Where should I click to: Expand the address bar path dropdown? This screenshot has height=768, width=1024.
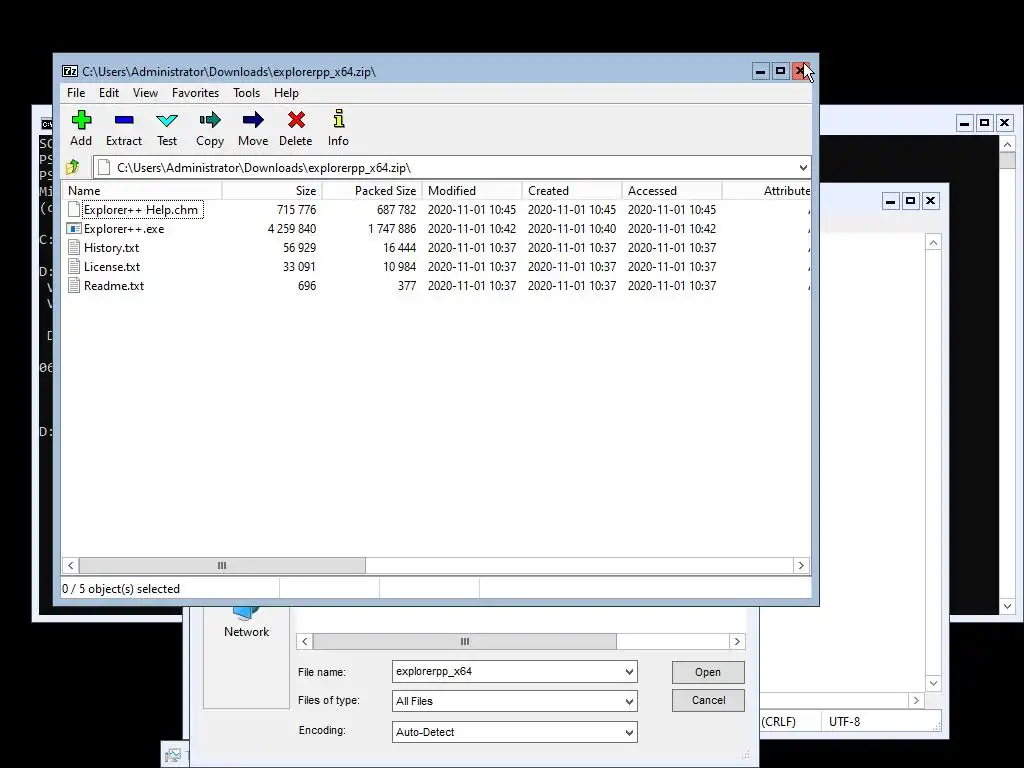pyautogui.click(x=803, y=168)
